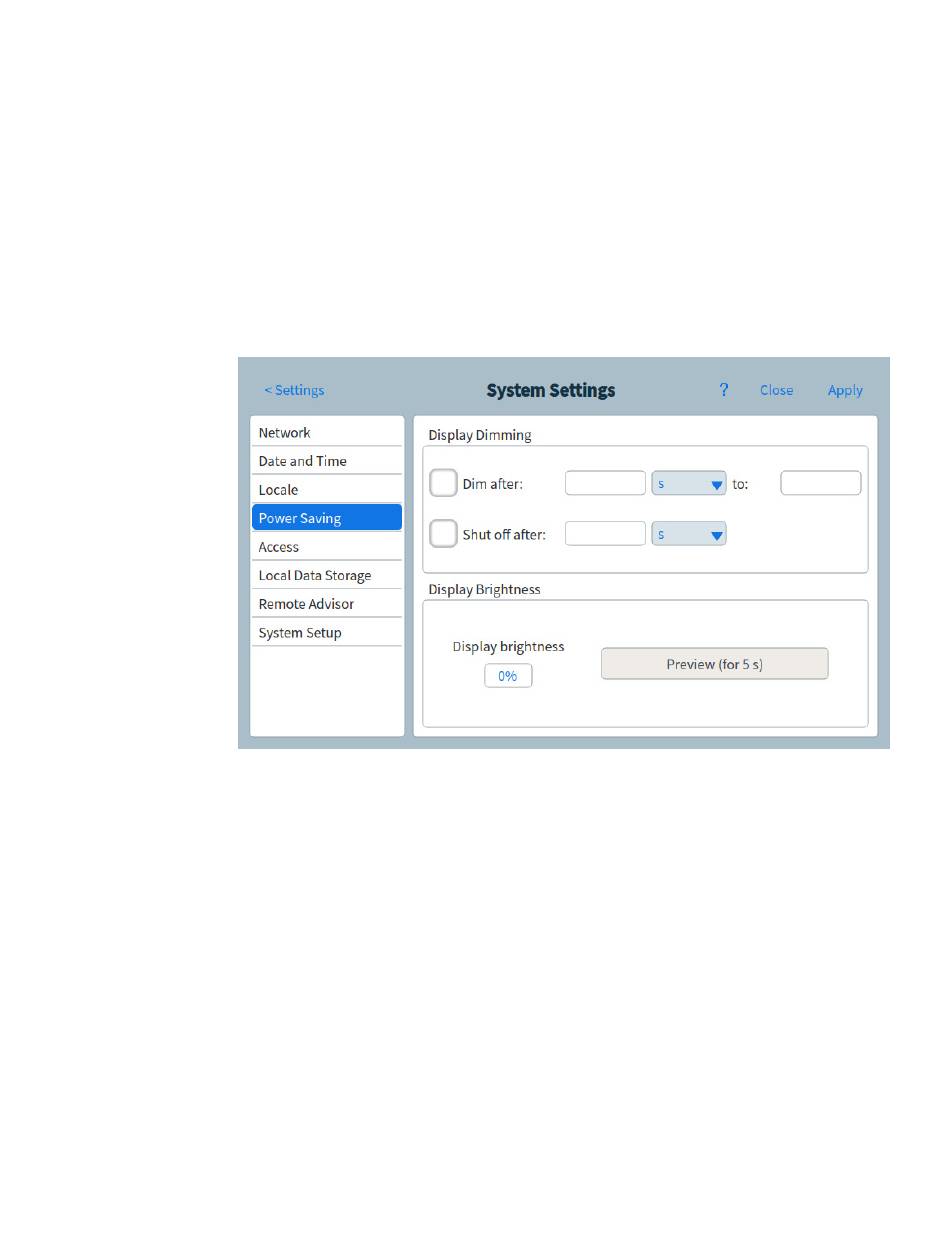This screenshot has height=1260, width=950.
Task: Open the Access settings section
Action: (327, 547)
